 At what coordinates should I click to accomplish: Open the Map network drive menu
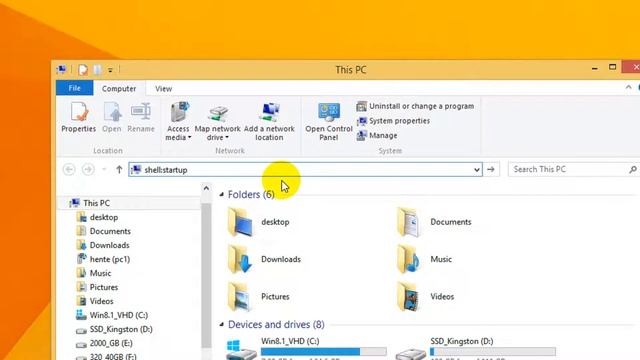tap(218, 122)
